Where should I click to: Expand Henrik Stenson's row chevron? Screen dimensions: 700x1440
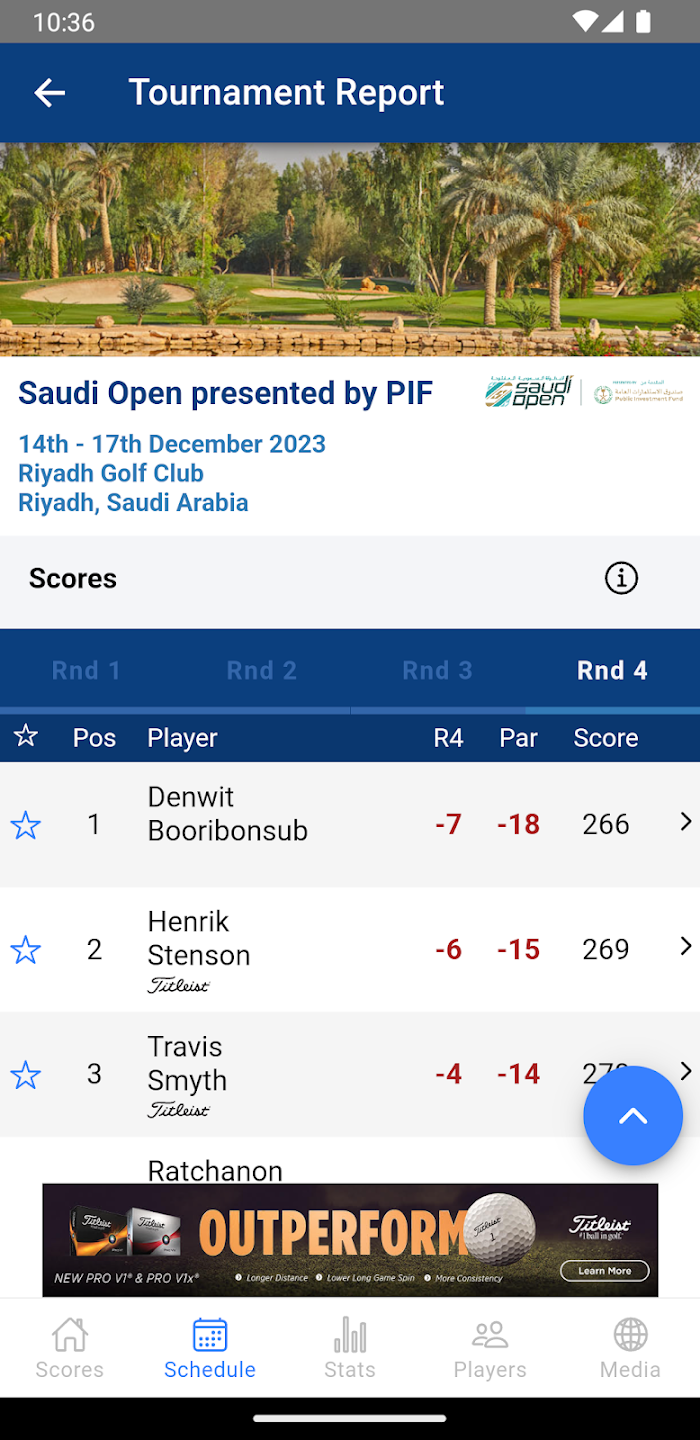point(686,946)
